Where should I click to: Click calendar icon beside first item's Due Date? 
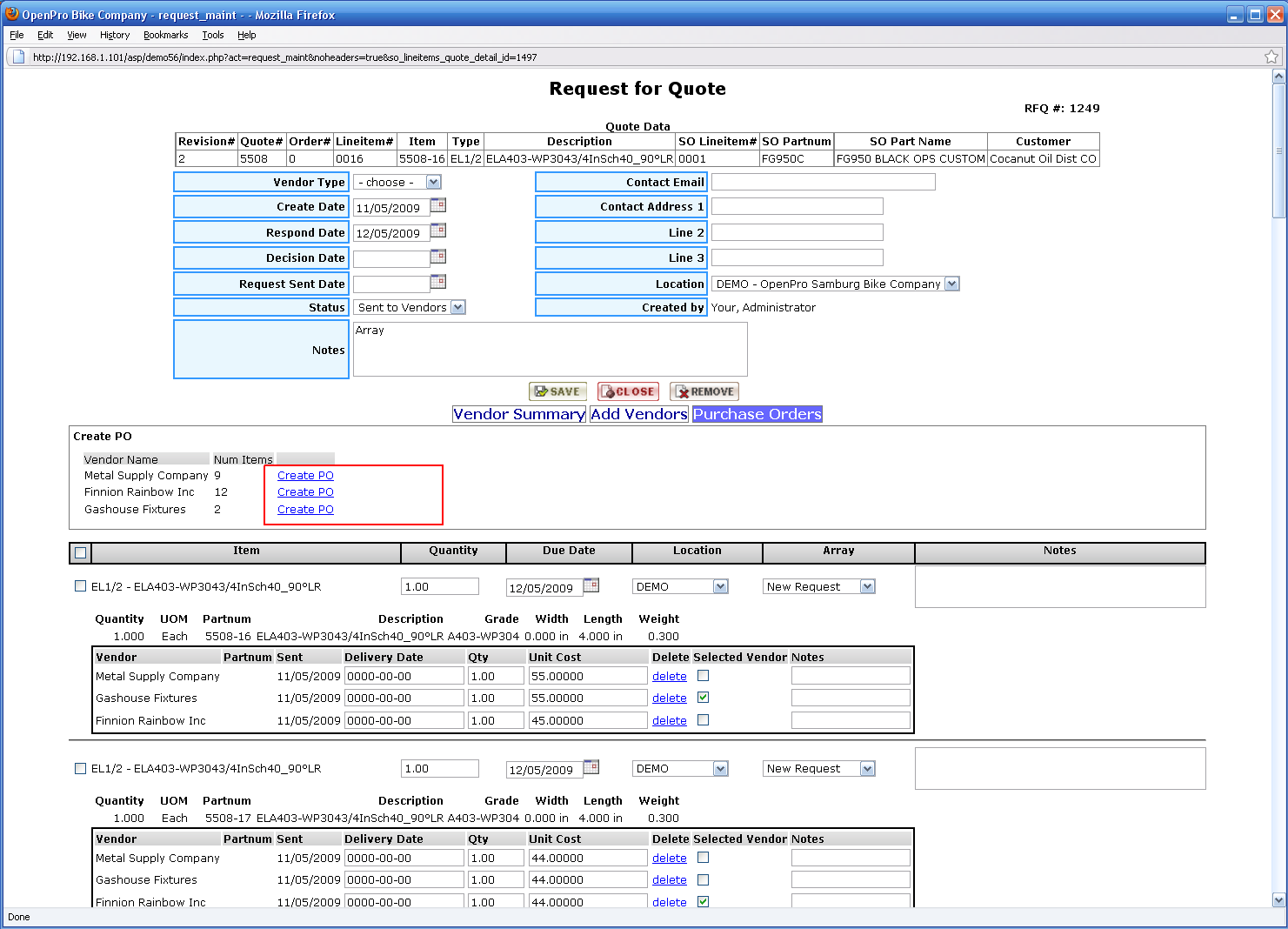591,585
